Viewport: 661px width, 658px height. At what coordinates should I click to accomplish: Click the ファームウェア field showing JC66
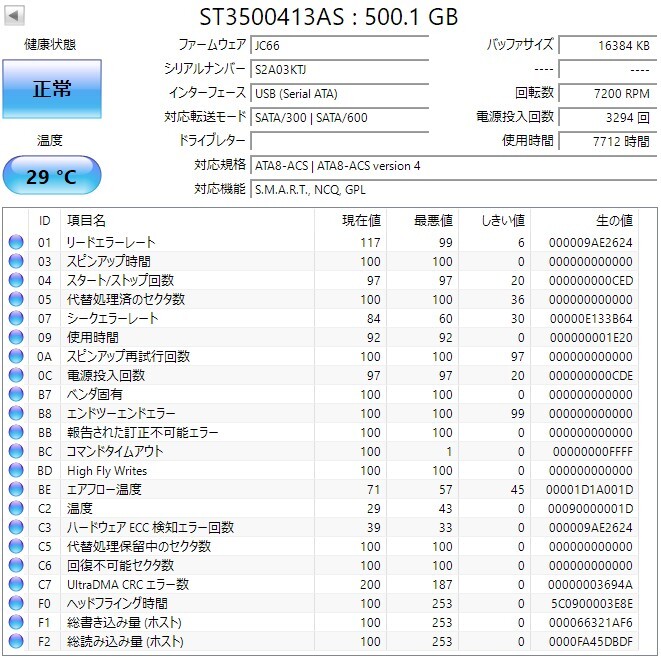340,45
